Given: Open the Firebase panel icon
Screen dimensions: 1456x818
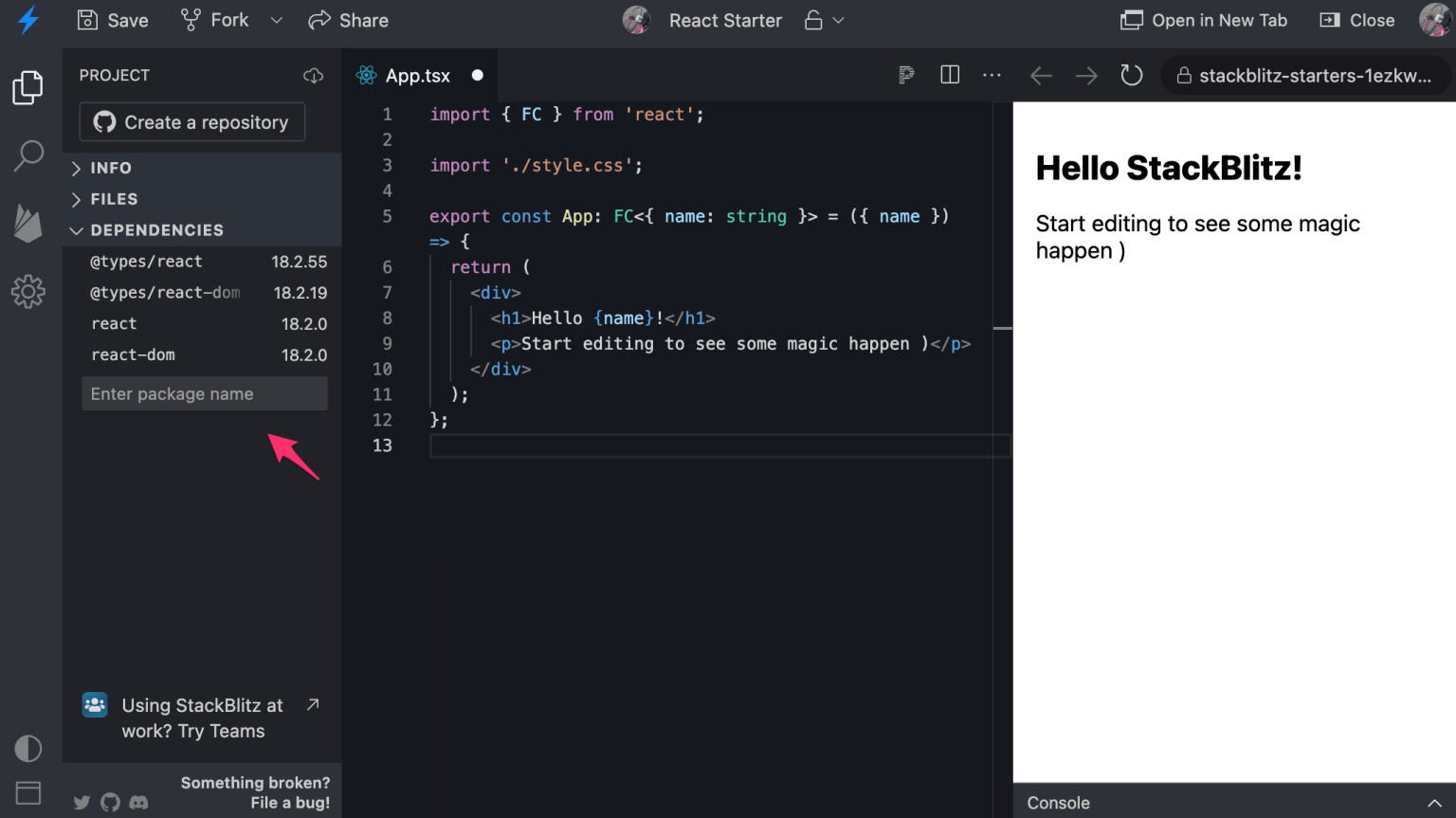Looking at the screenshot, I should (x=27, y=224).
